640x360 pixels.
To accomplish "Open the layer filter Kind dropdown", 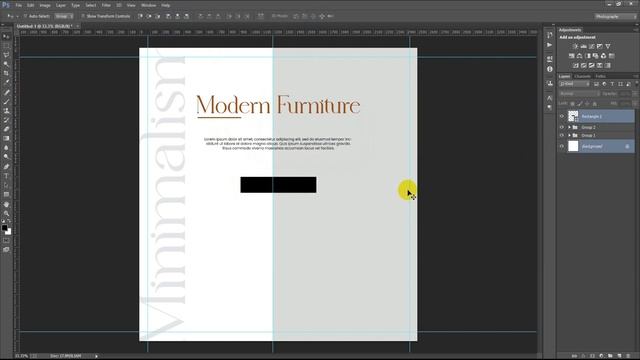I will tap(575, 84).
